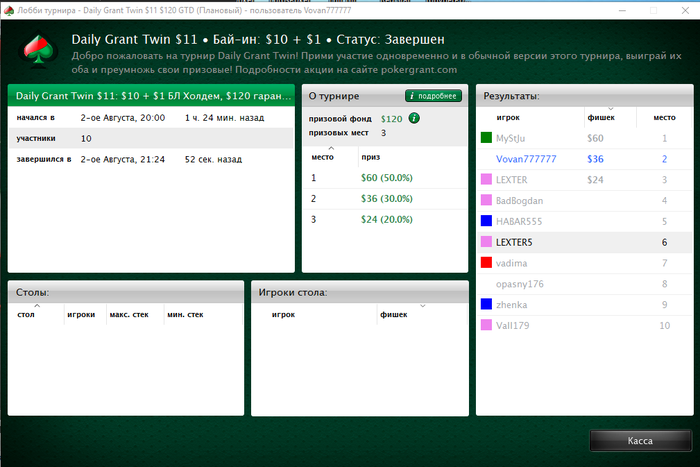Click the $24 (20.0%) third prize row
700x467 pixels.
387,219
